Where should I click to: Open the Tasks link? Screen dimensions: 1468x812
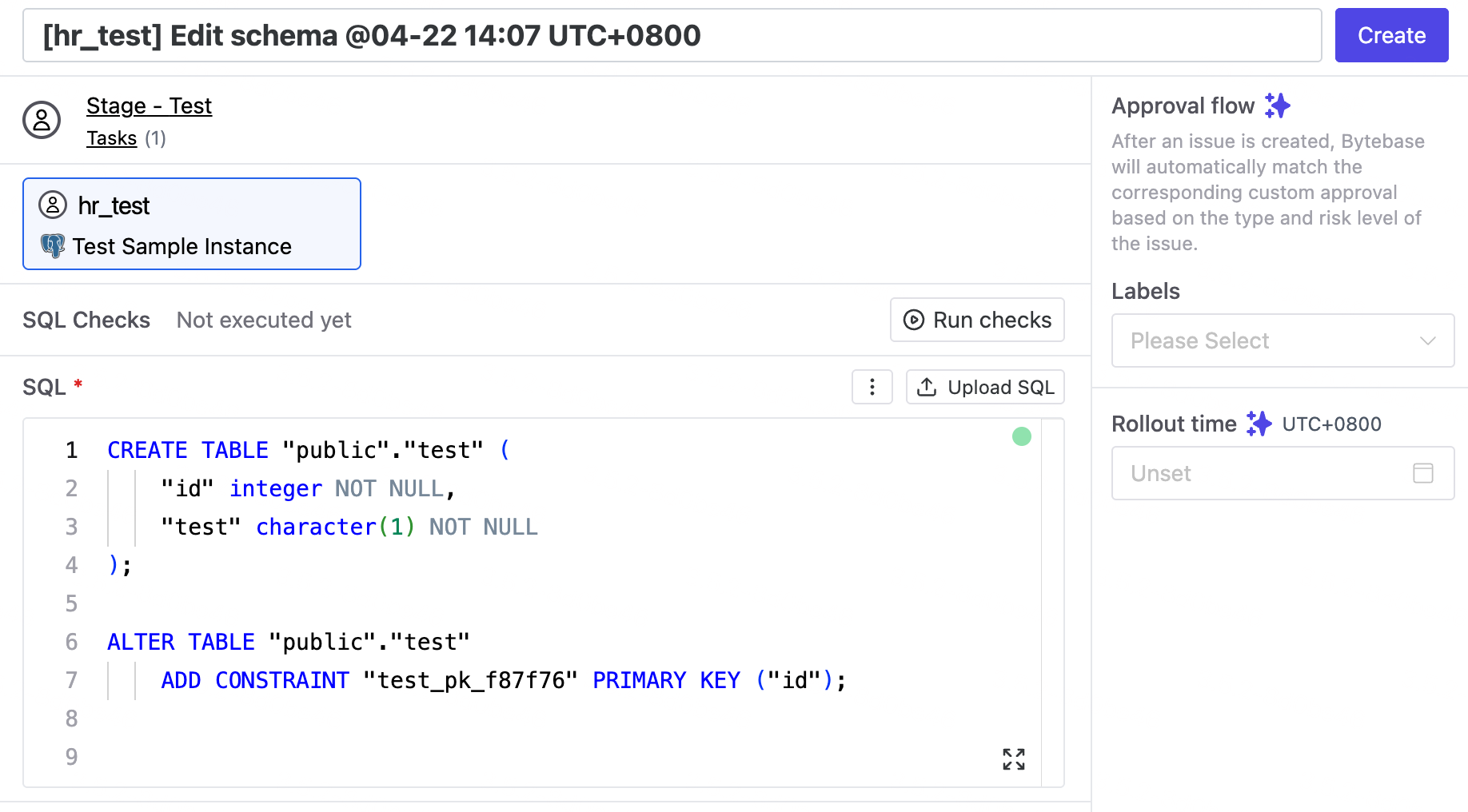coord(111,138)
